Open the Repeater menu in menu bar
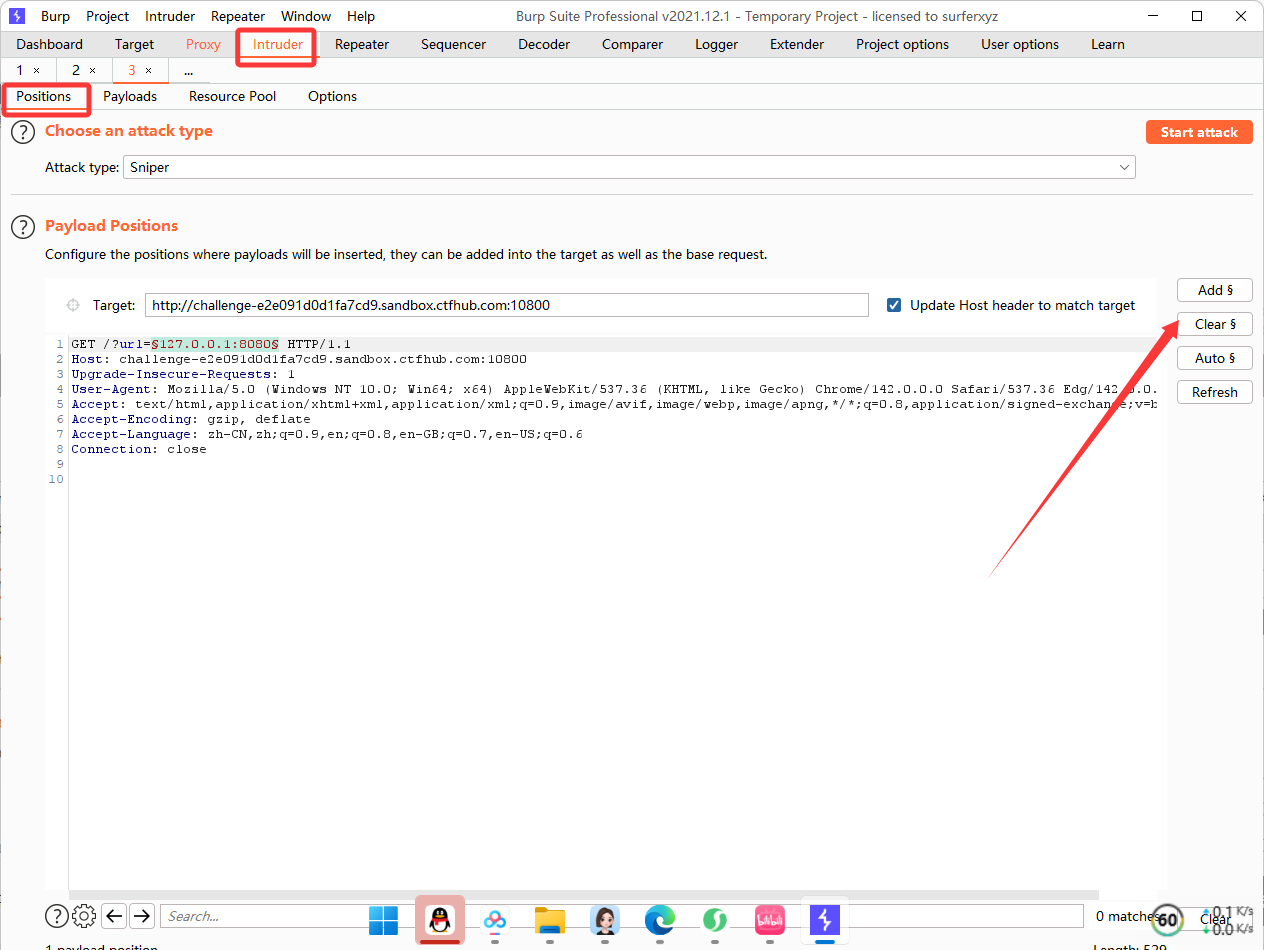This screenshot has width=1264, height=950. (x=238, y=16)
